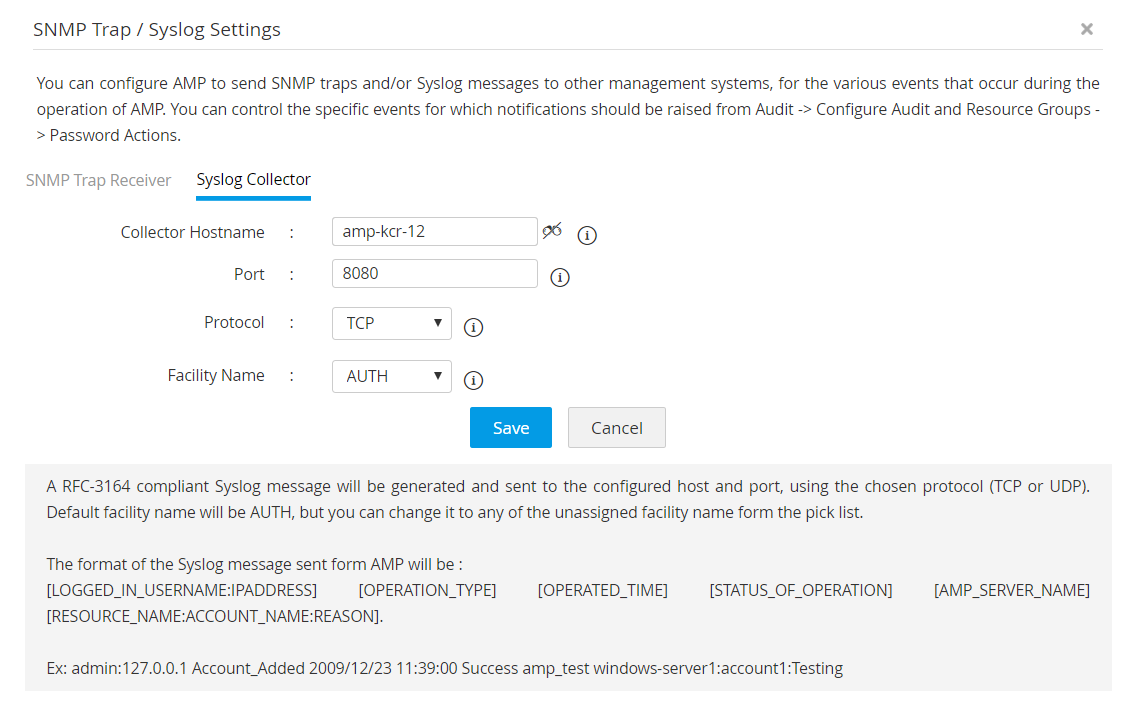The height and width of the screenshot is (707, 1137).
Task: Click the Collector Hostname label
Action: coord(192,232)
